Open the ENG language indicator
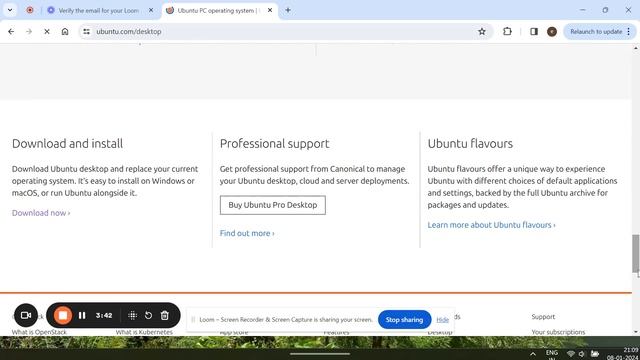This screenshot has height=360, width=640. coord(552,354)
